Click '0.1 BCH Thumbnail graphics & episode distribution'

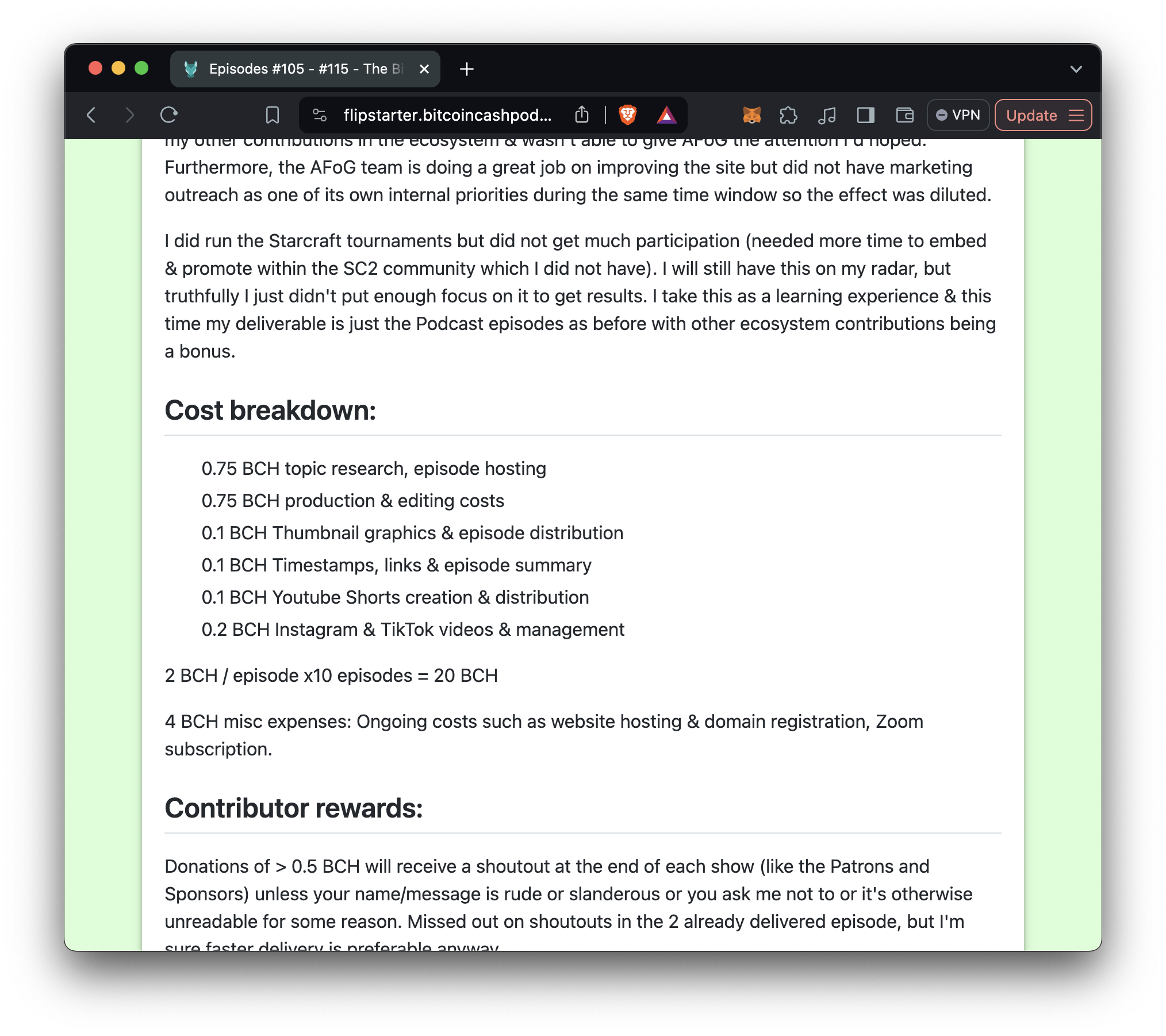tap(412, 533)
